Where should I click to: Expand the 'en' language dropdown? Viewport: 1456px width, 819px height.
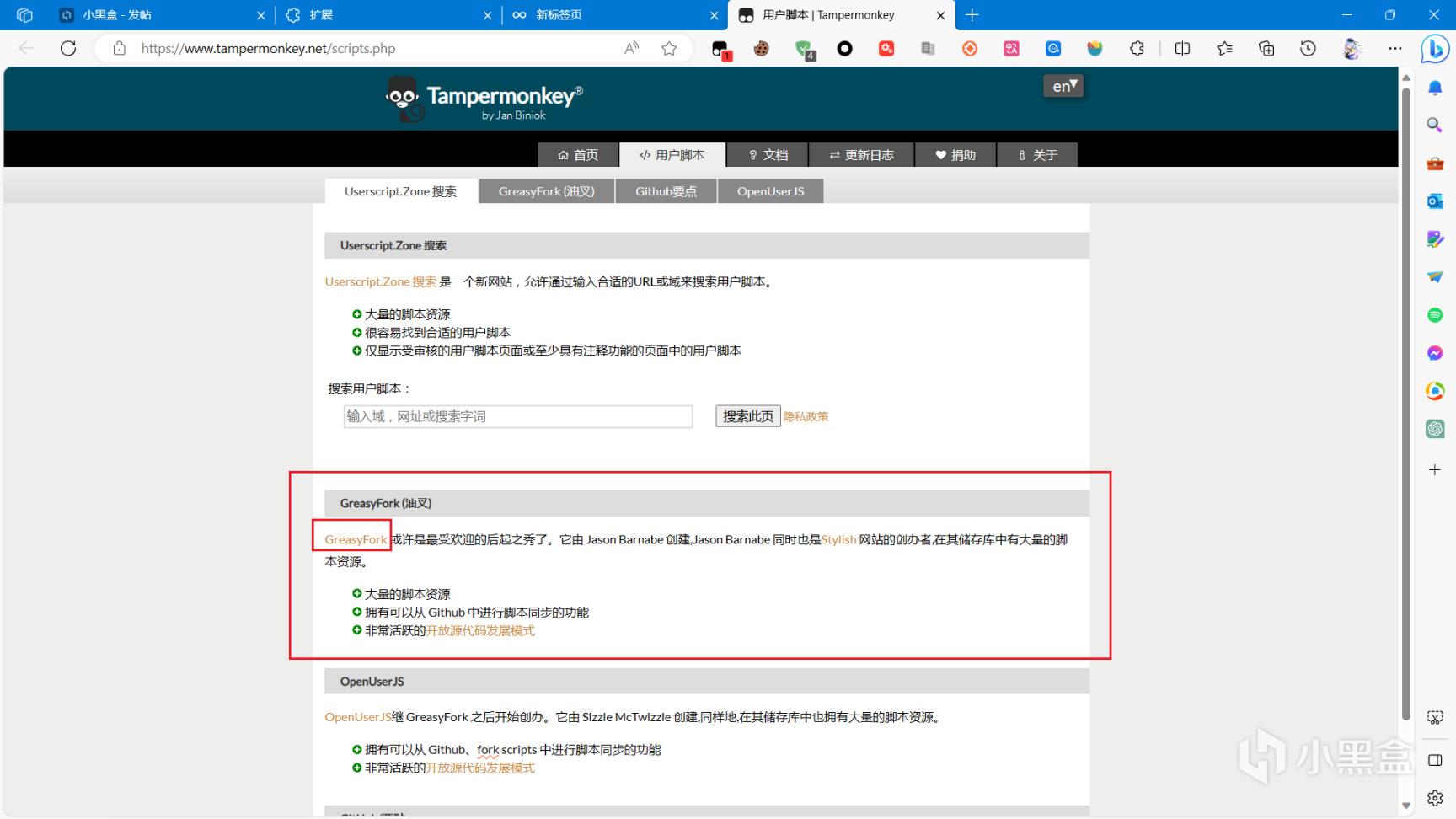(1063, 86)
